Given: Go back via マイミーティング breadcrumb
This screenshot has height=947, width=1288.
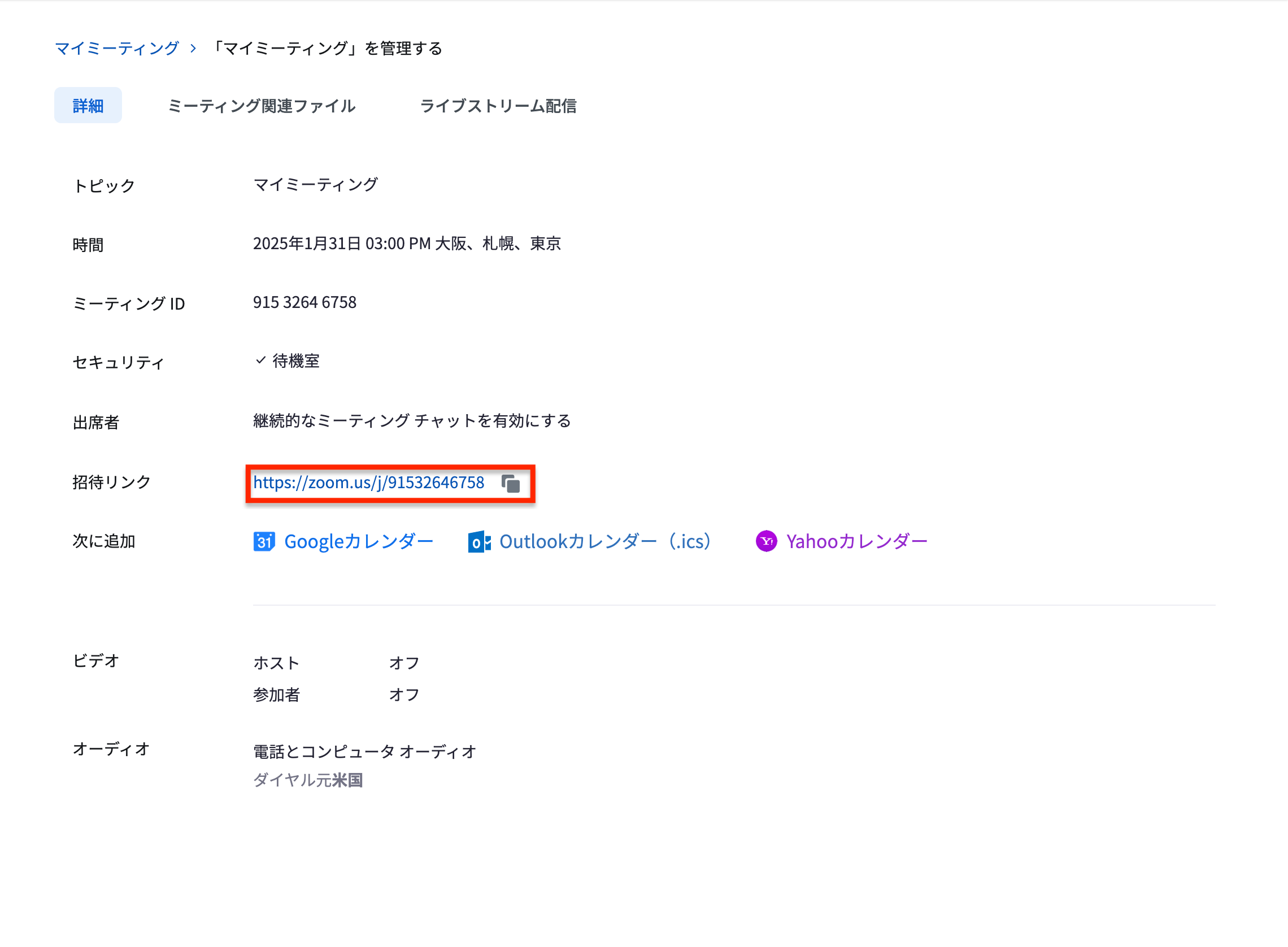Looking at the screenshot, I should pos(116,49).
